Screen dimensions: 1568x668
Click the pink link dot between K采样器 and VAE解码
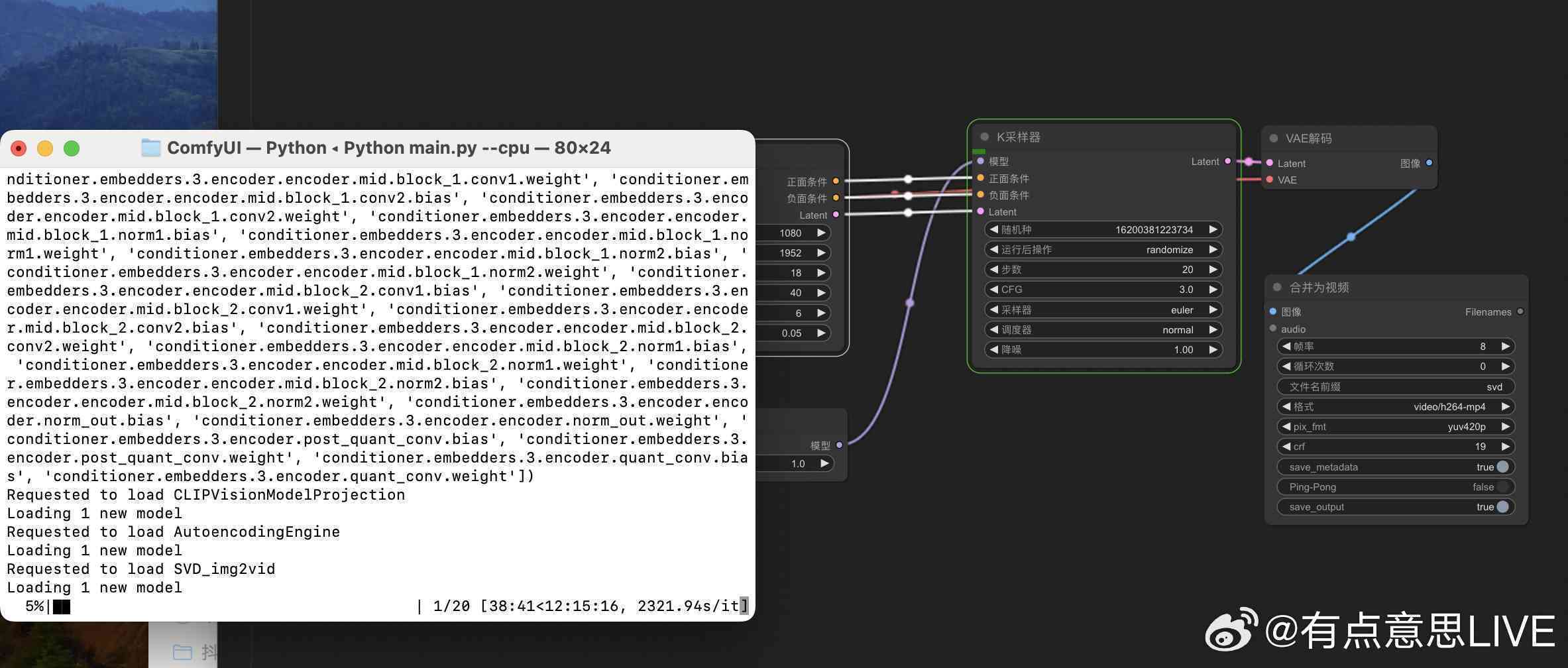(1249, 162)
